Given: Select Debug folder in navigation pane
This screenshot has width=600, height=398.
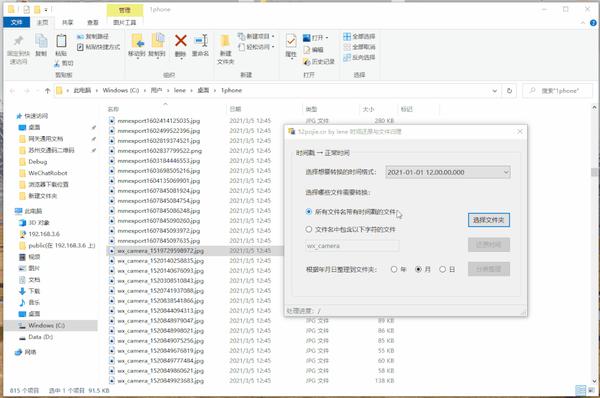Looking at the screenshot, I should [38, 161].
